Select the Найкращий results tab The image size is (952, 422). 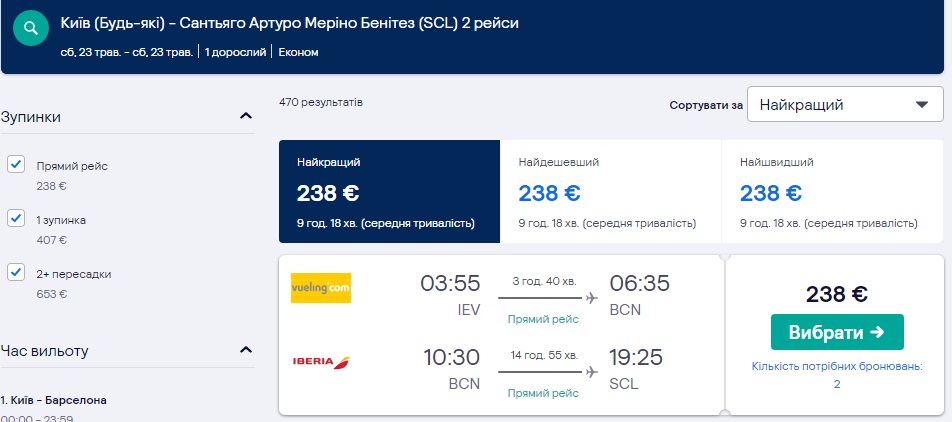coord(388,191)
